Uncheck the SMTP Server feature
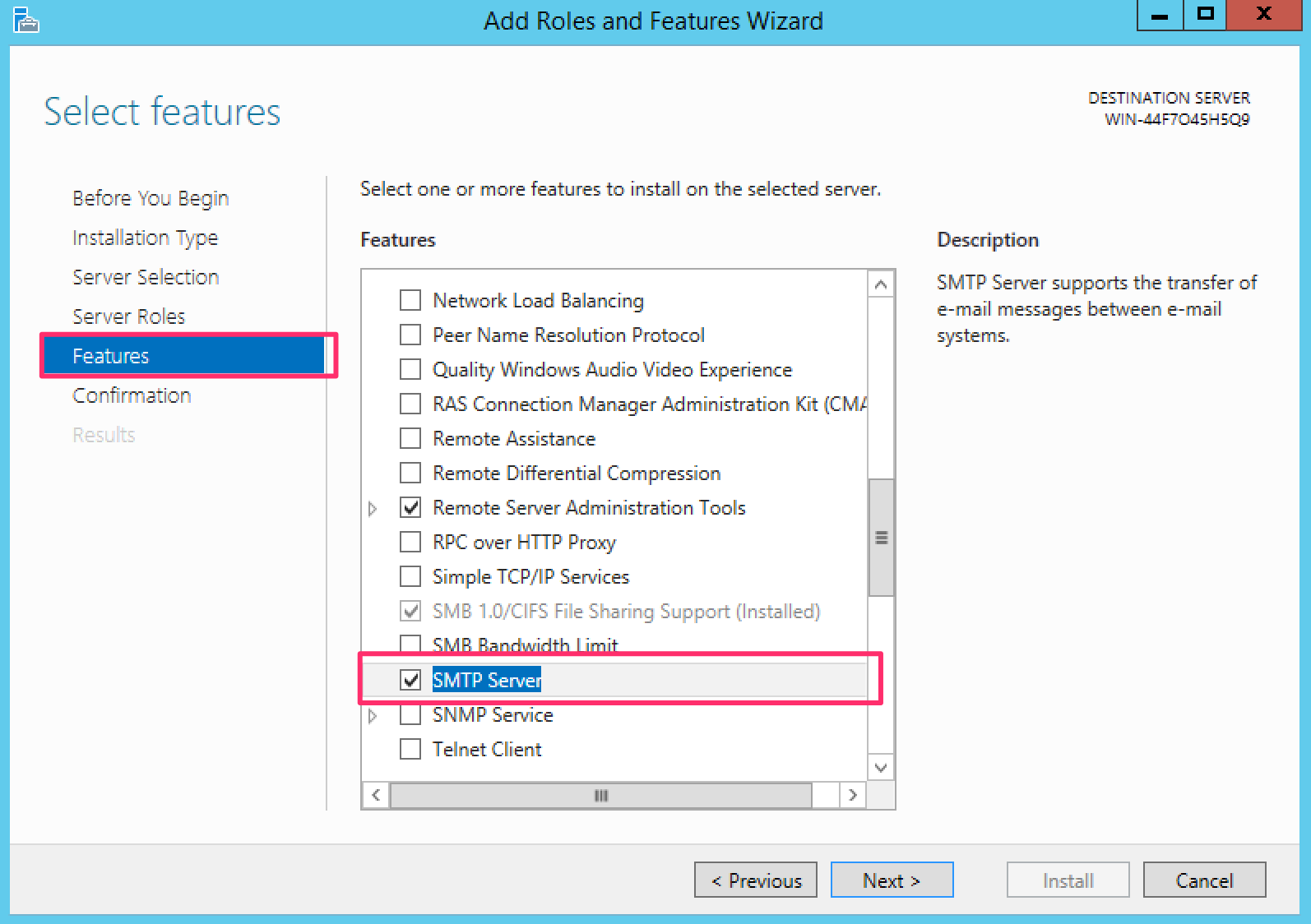1311x924 pixels. (x=410, y=680)
